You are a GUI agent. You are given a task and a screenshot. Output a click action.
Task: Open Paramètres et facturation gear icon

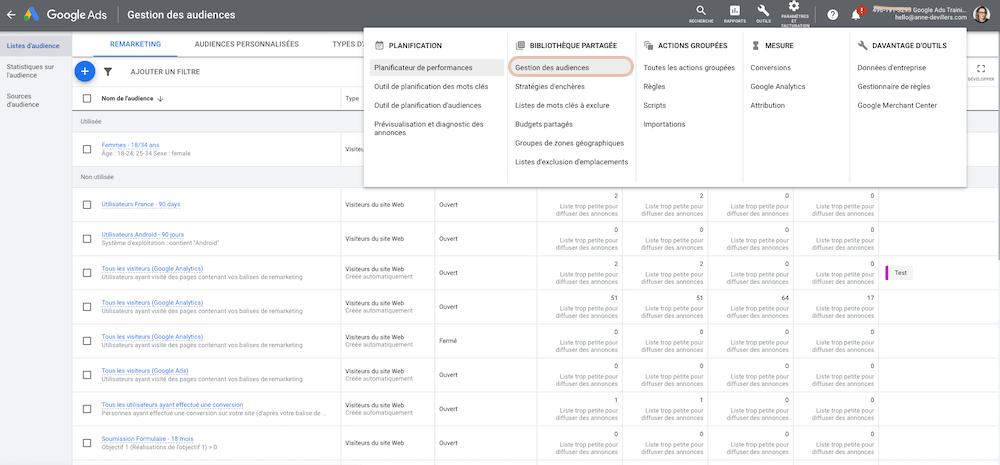pyautogui.click(x=794, y=14)
